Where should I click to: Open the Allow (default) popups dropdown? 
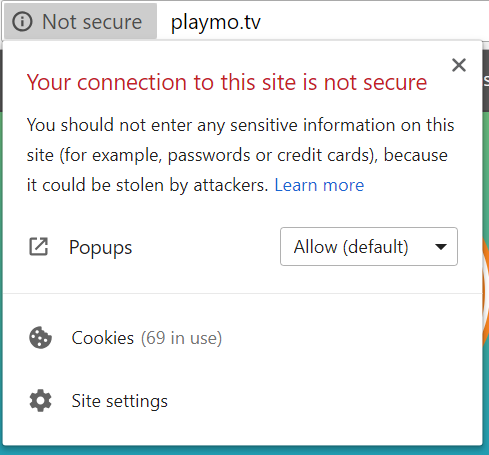pyautogui.click(x=369, y=247)
